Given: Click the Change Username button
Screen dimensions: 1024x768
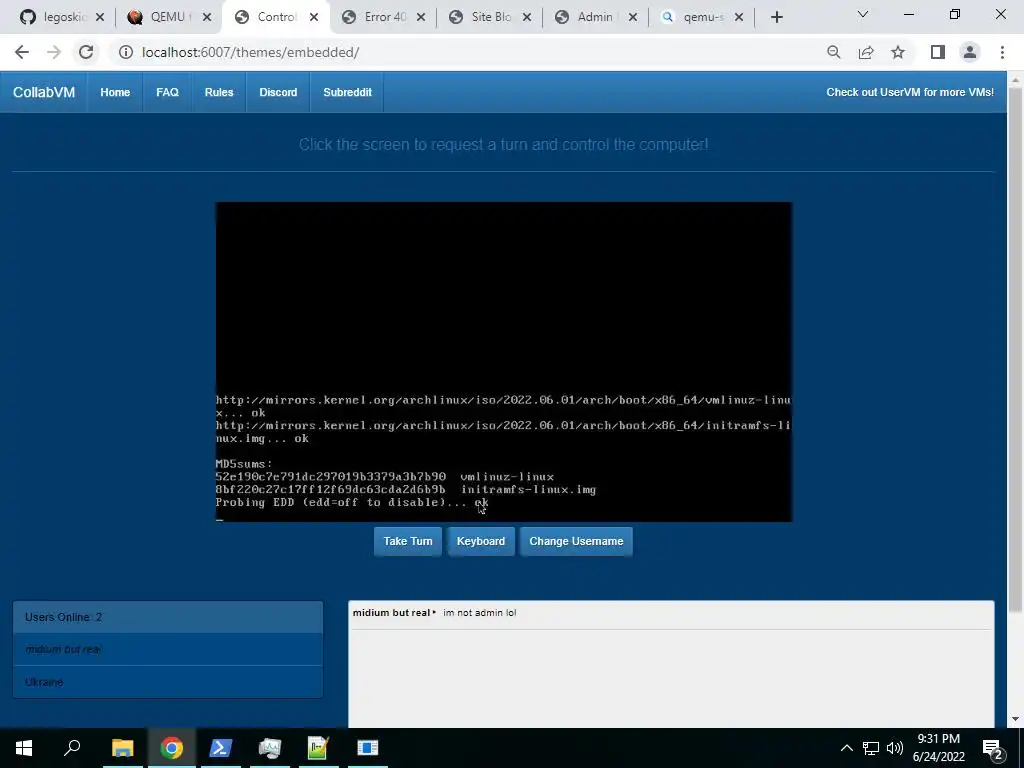Looking at the screenshot, I should (x=576, y=541).
